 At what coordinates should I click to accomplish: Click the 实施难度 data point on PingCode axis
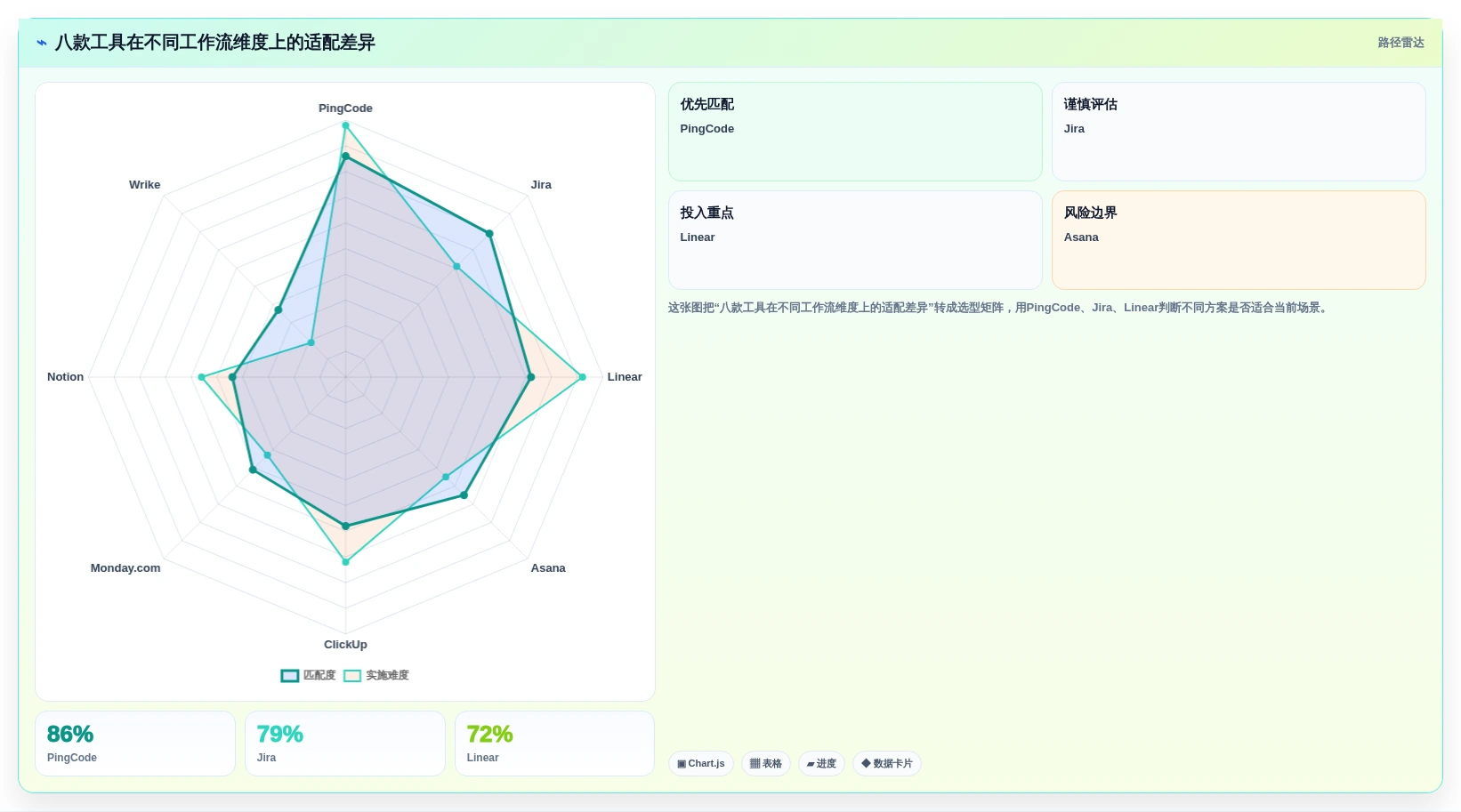click(x=346, y=125)
